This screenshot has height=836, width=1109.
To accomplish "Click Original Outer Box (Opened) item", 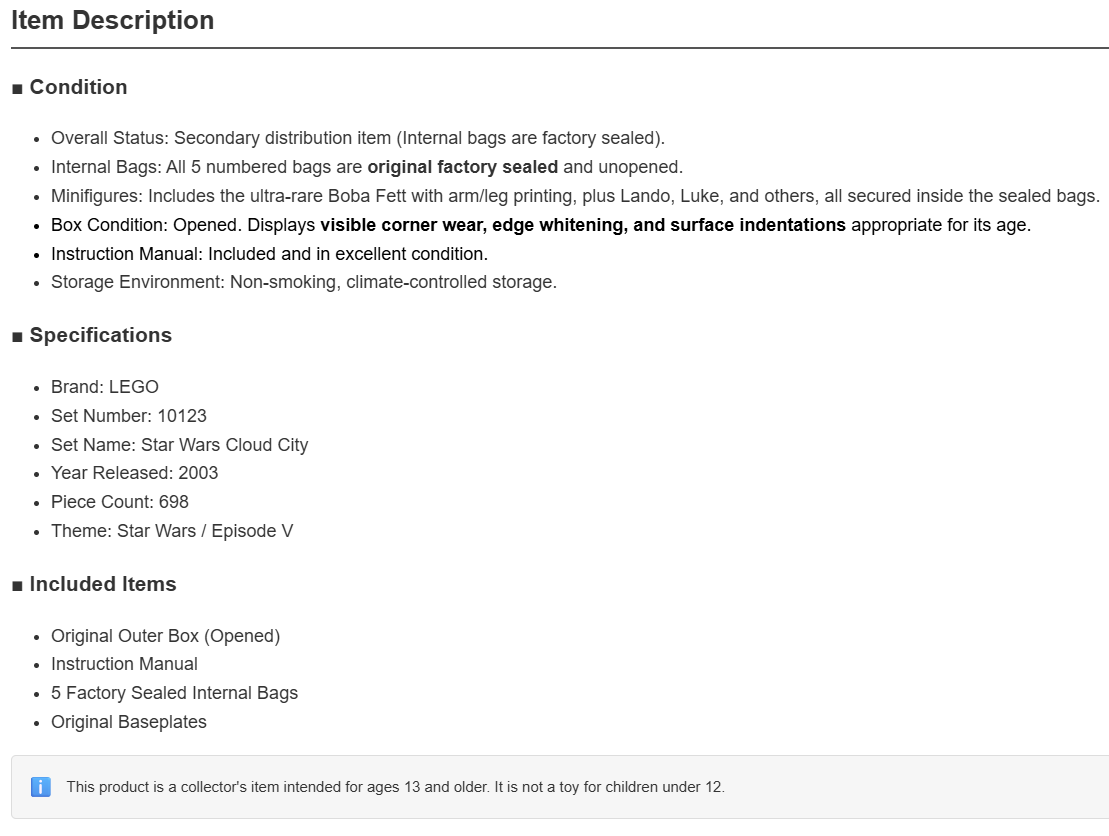I will (x=166, y=636).
